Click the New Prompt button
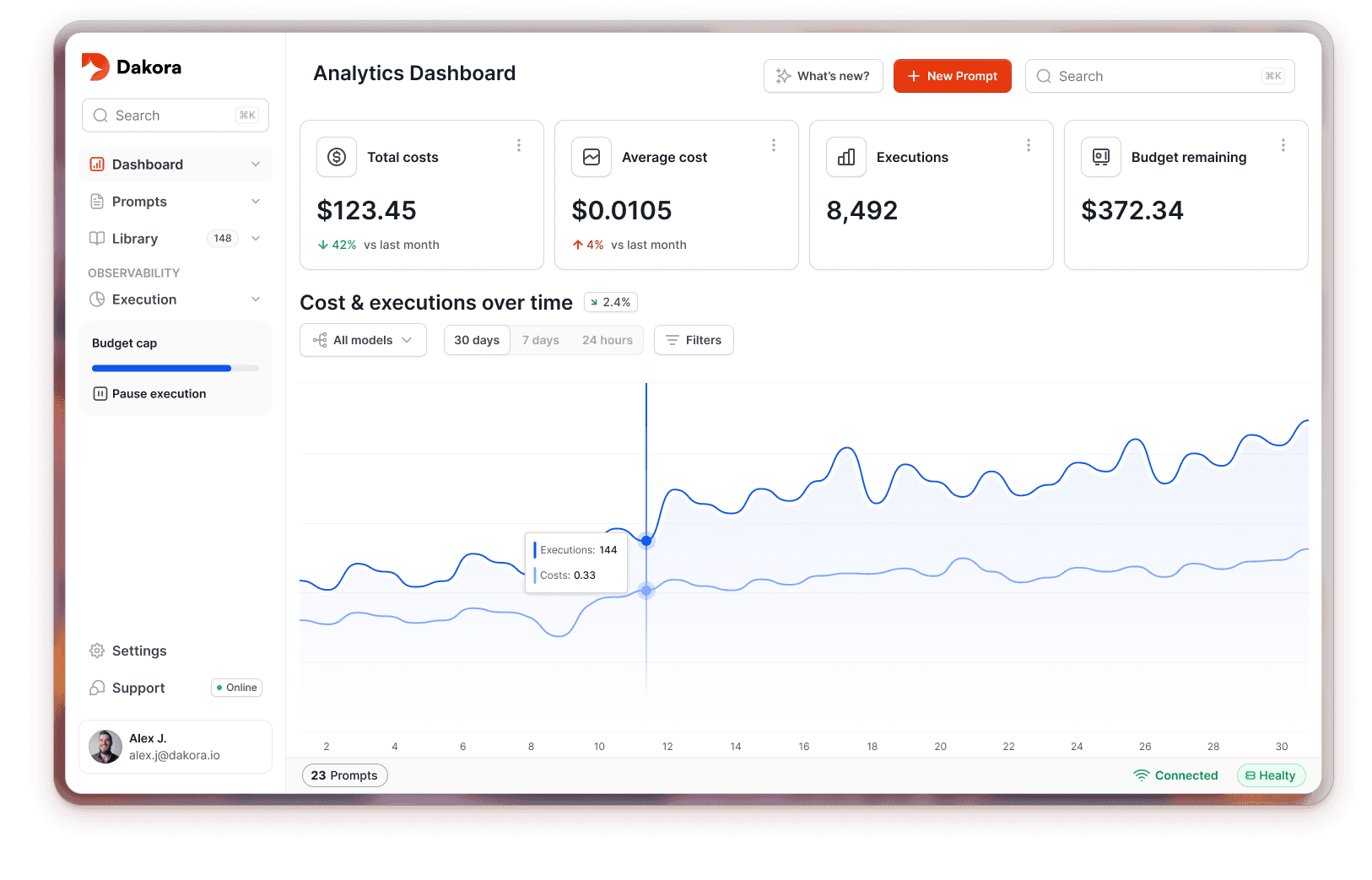The height and width of the screenshot is (880, 1372). (x=952, y=76)
